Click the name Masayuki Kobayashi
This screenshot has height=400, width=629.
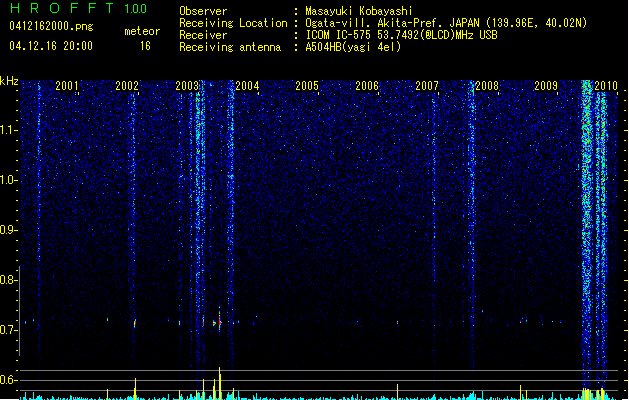click(x=359, y=11)
